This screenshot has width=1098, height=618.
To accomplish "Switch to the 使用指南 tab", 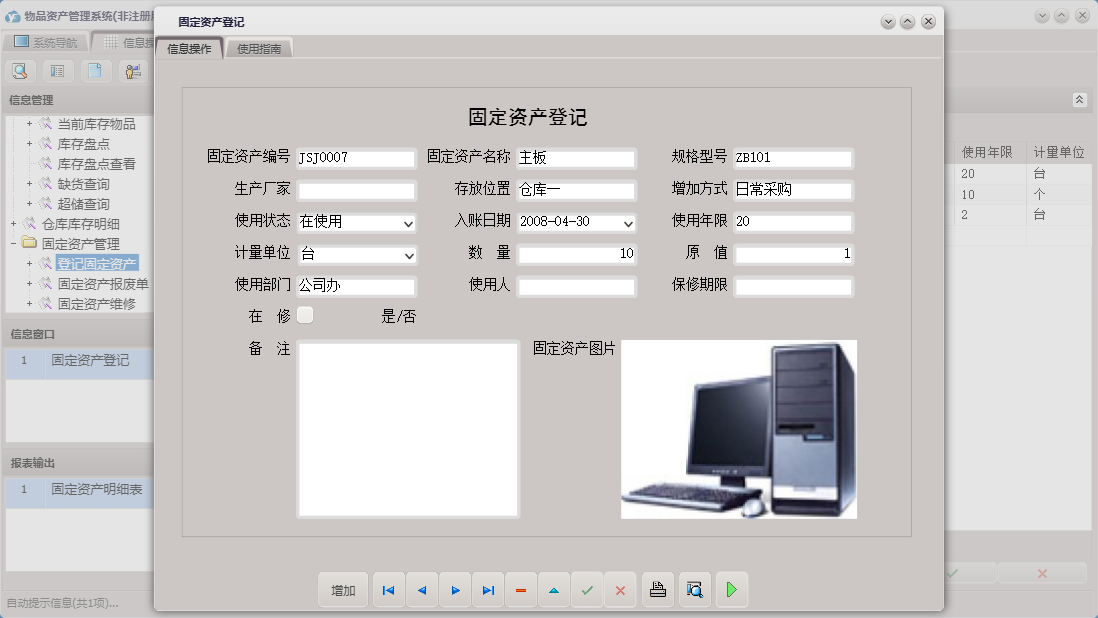I will click(x=258, y=46).
